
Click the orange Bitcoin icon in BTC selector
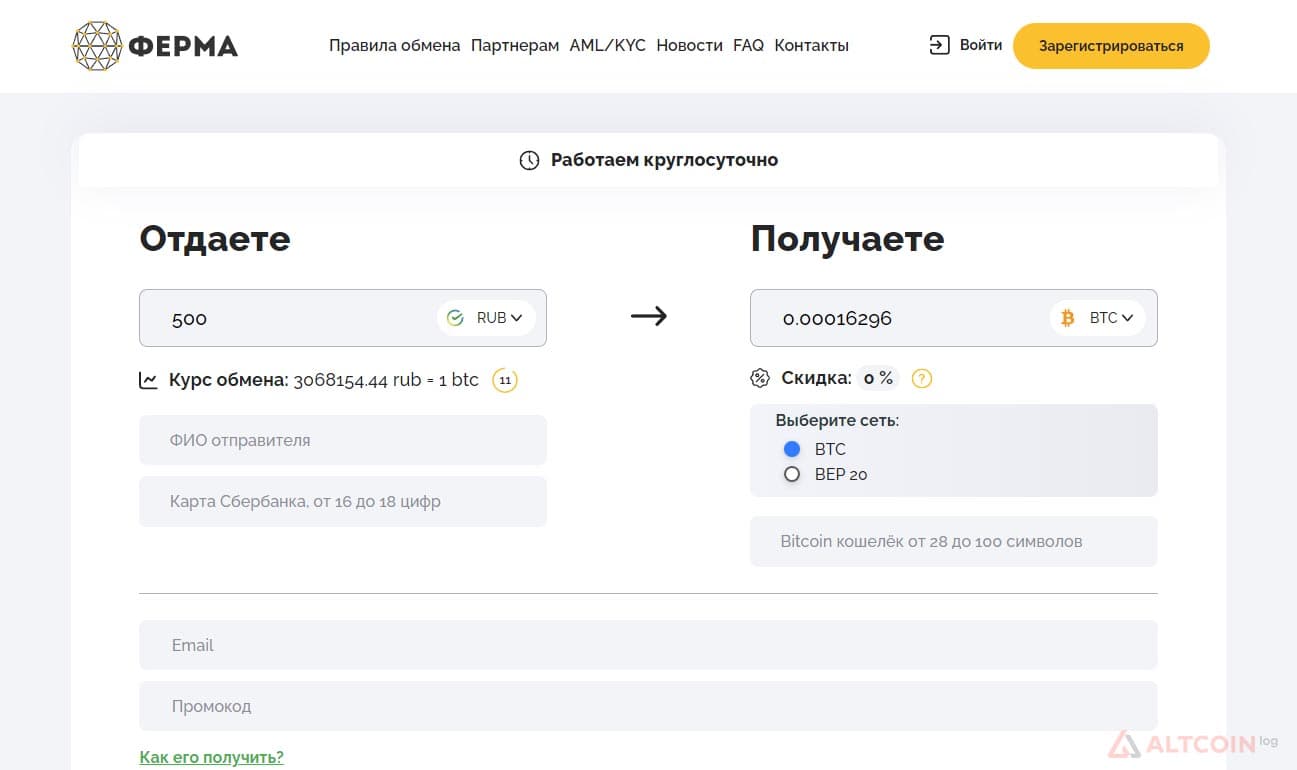(1068, 318)
